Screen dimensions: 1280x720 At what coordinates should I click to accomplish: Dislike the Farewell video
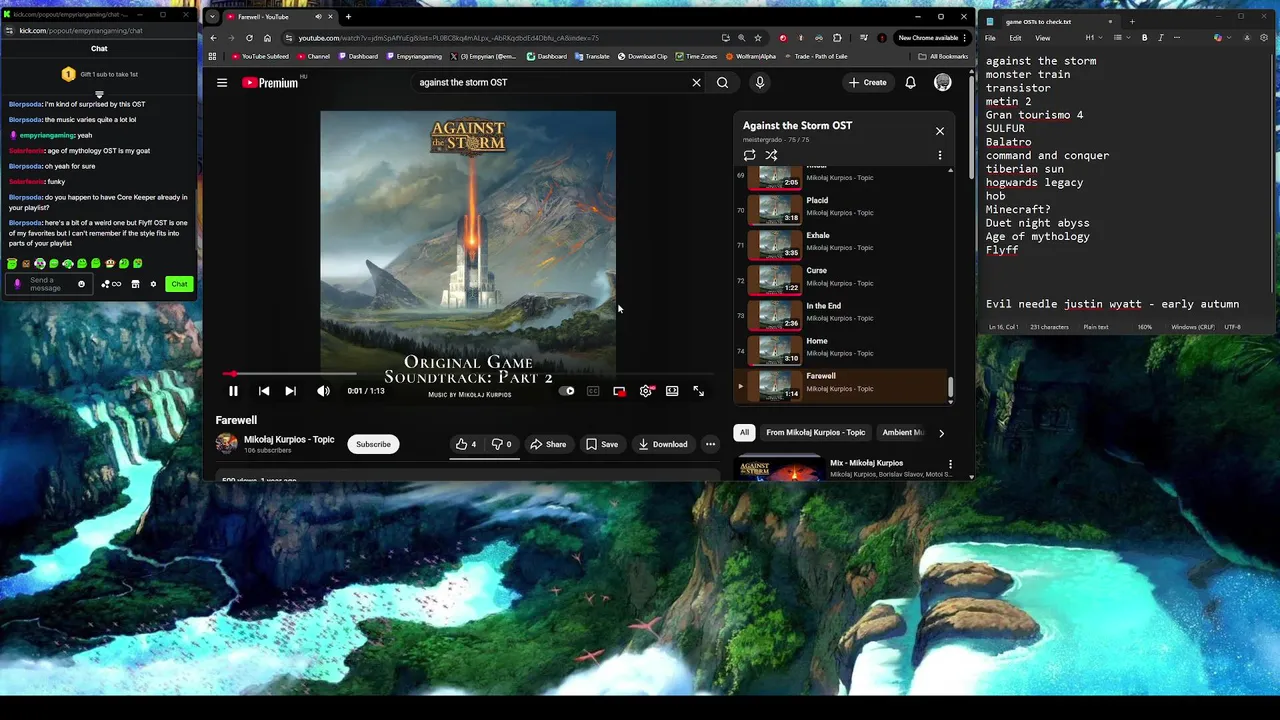[x=501, y=444]
